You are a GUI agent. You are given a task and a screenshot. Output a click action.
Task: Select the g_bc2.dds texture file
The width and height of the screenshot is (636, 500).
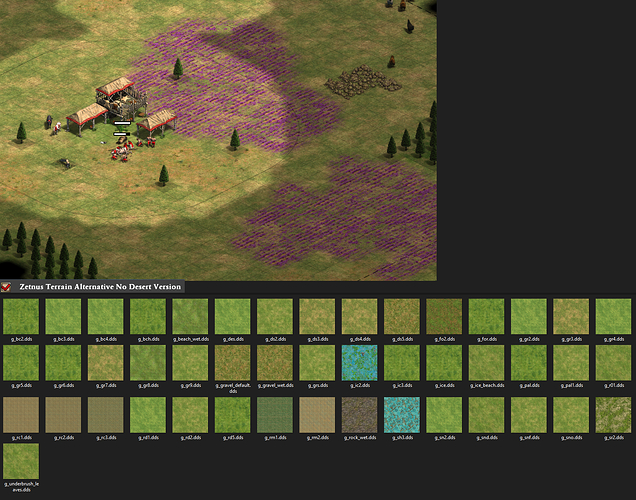[19, 316]
